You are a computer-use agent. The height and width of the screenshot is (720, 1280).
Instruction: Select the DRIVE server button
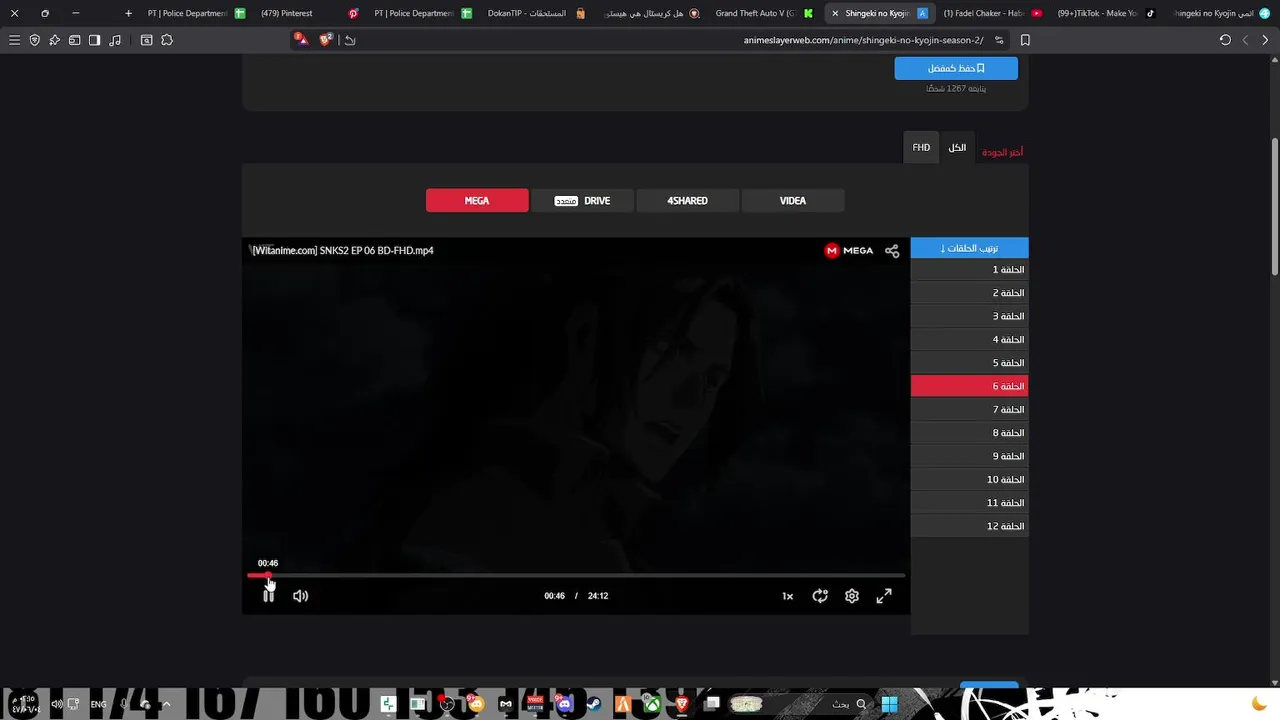tap(582, 200)
